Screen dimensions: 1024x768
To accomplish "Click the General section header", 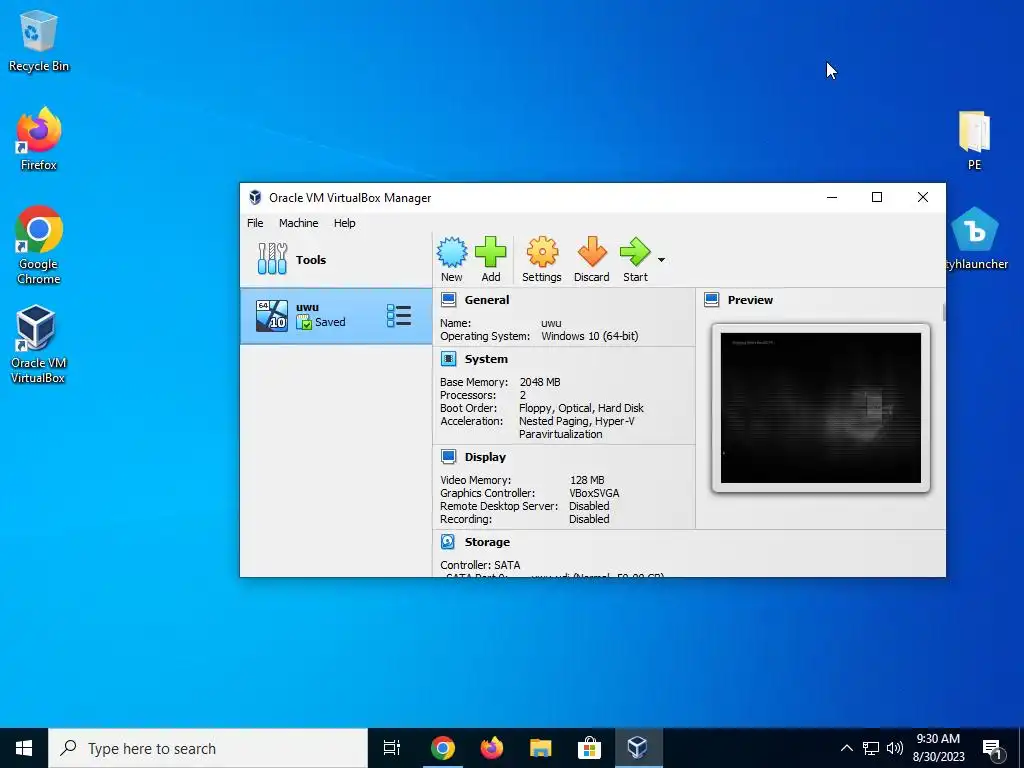I will click(x=487, y=300).
